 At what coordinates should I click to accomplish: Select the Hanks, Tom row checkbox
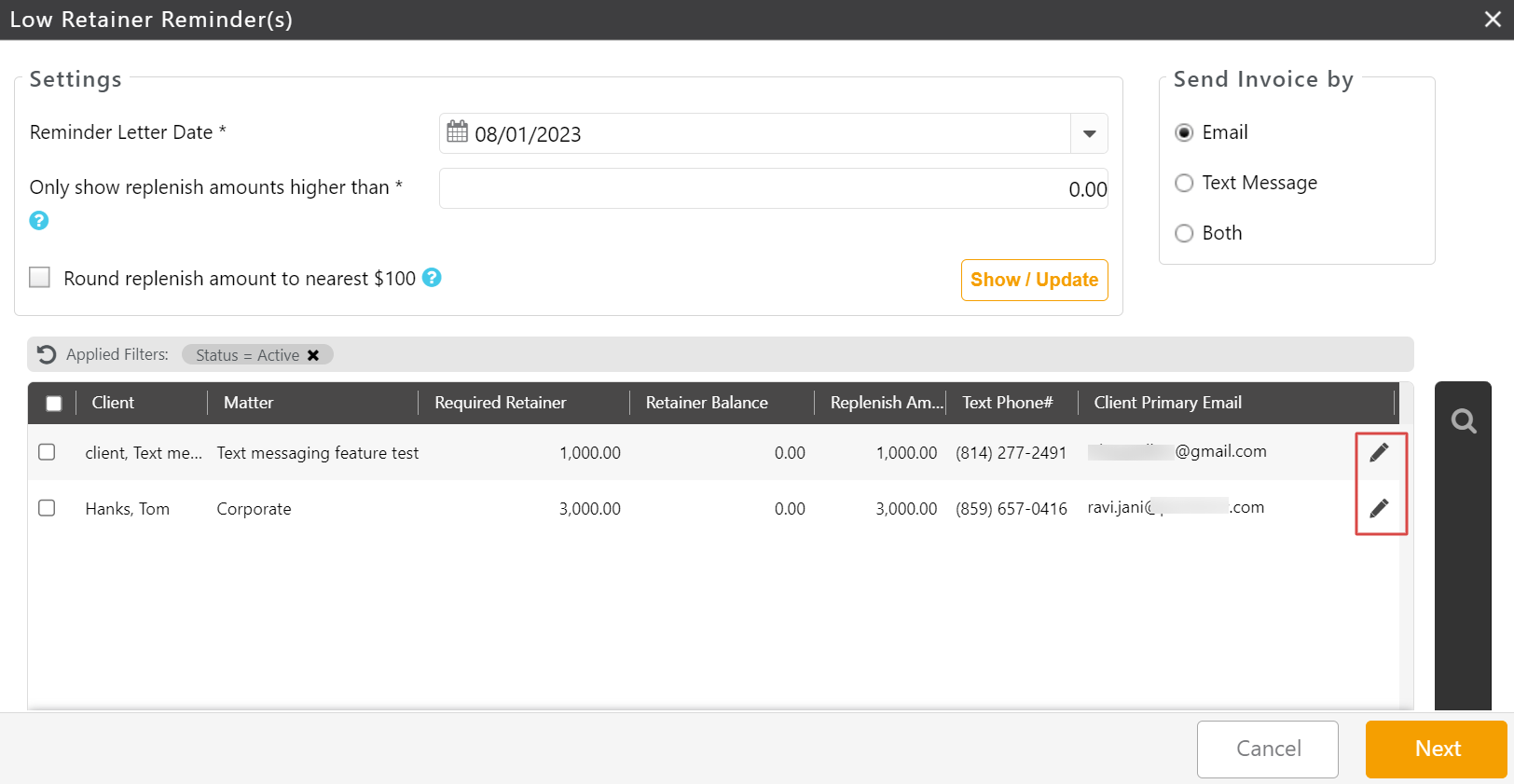(x=47, y=508)
